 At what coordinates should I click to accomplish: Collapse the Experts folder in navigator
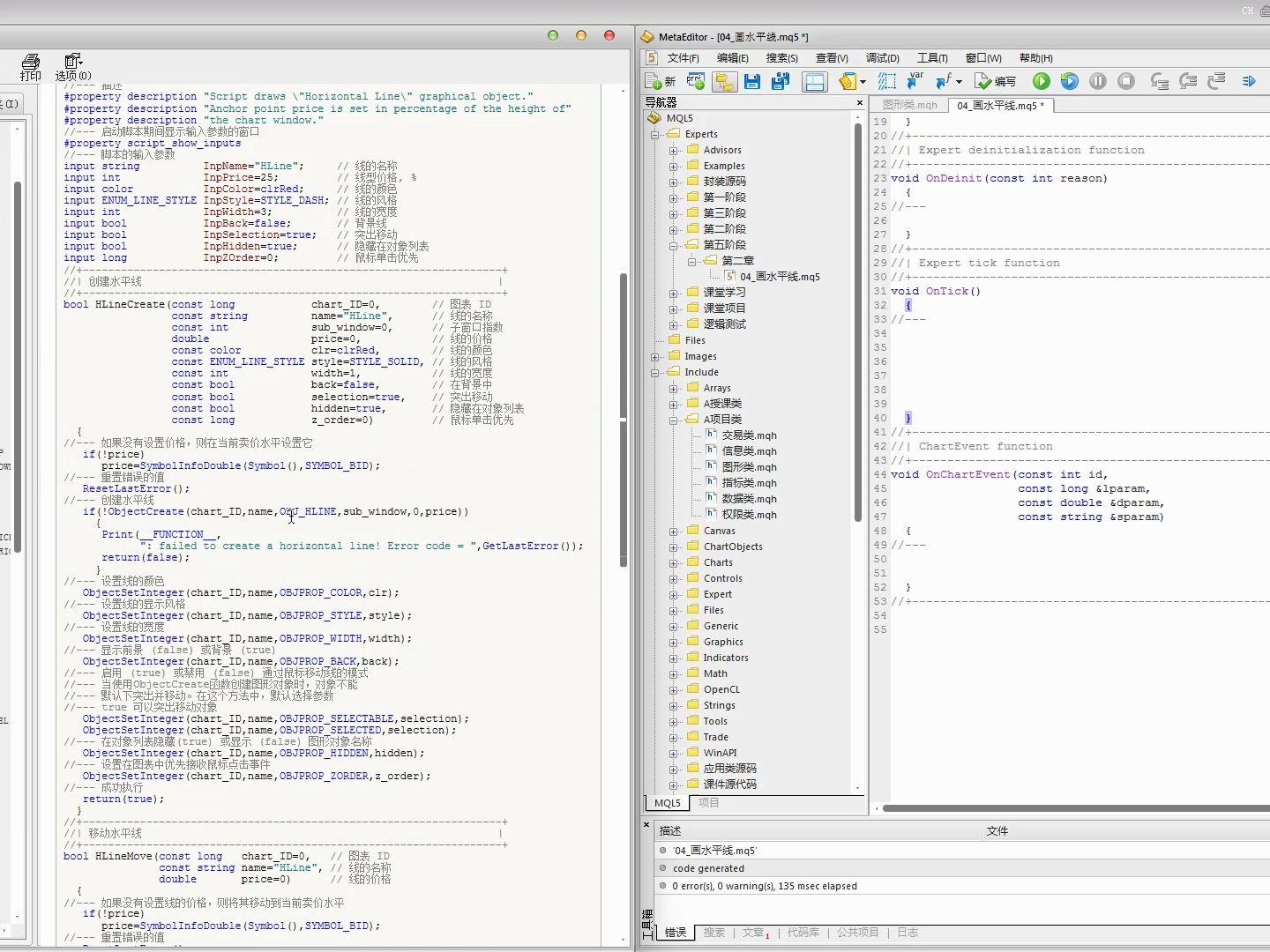click(x=655, y=135)
